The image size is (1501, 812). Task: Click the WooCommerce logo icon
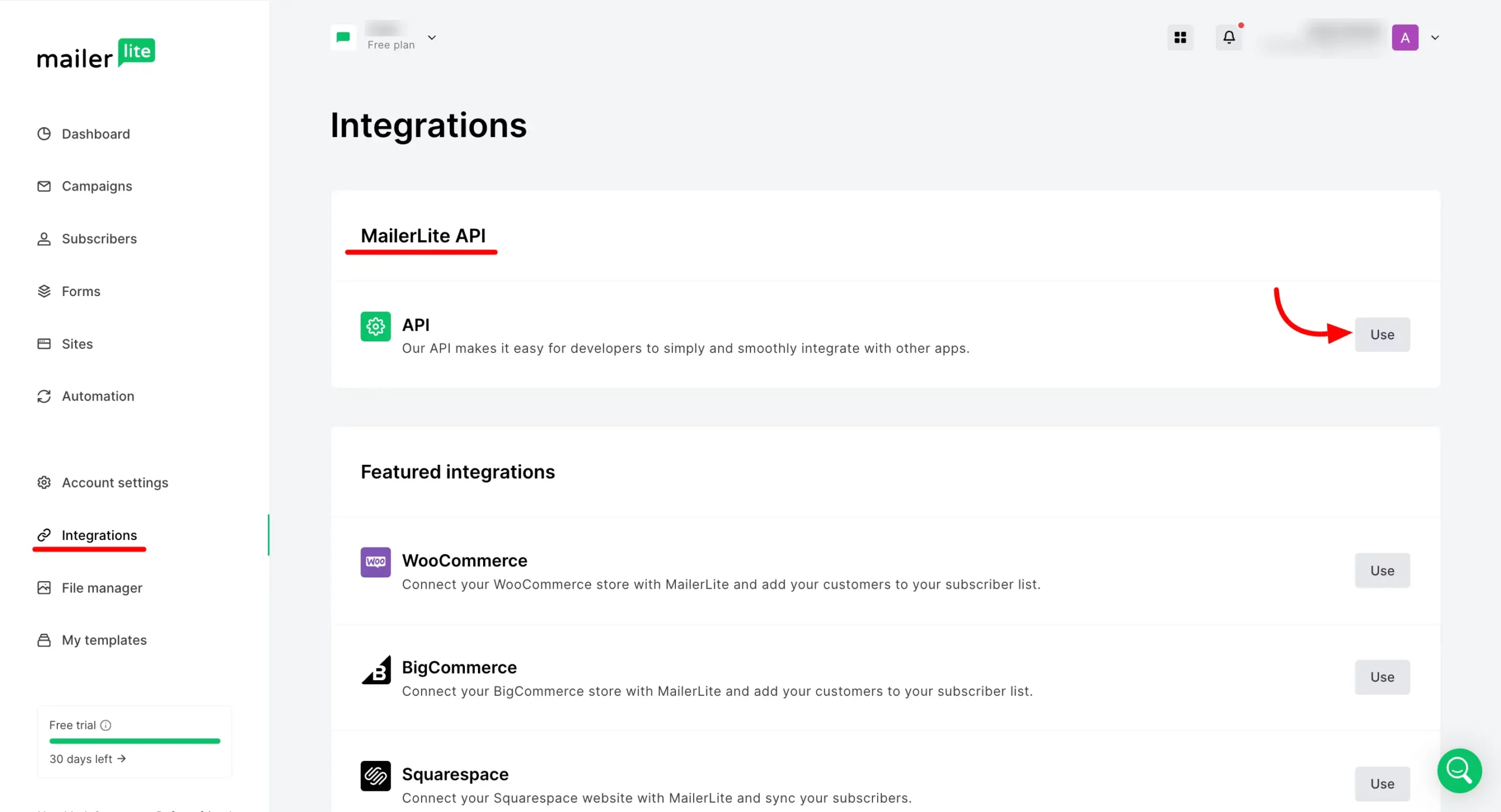coord(375,562)
